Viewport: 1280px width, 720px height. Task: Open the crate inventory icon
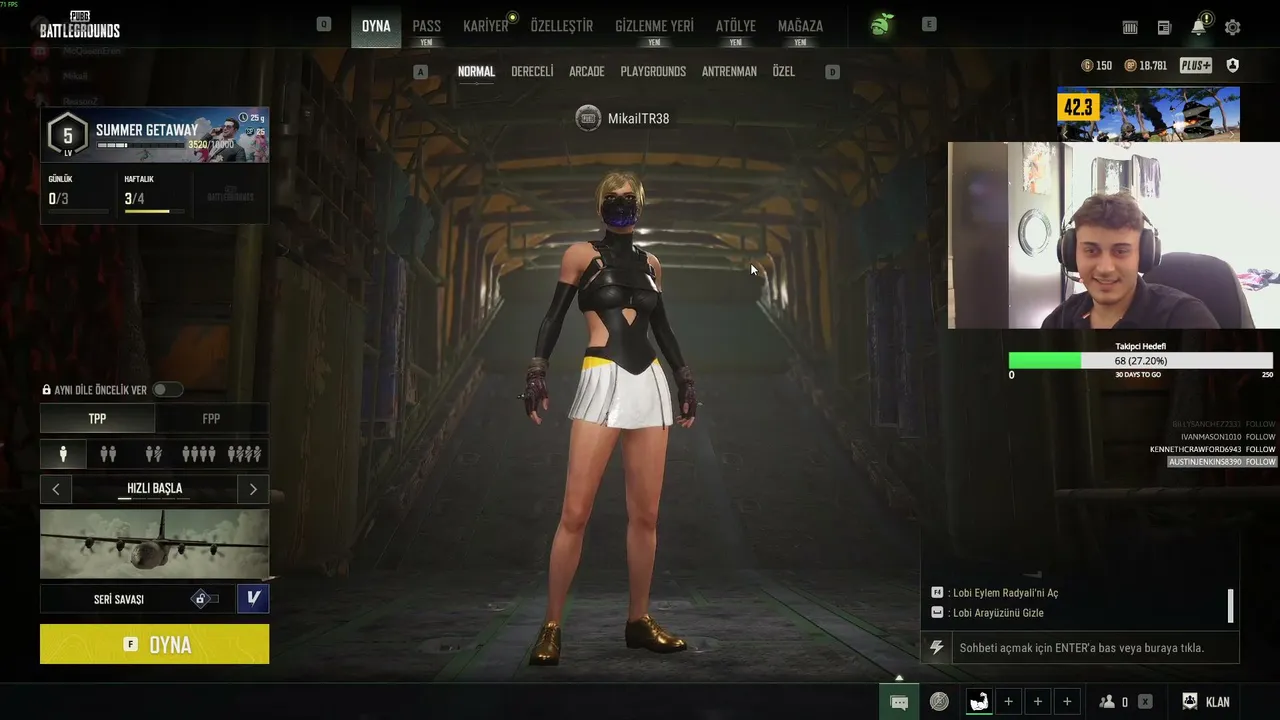(1131, 28)
